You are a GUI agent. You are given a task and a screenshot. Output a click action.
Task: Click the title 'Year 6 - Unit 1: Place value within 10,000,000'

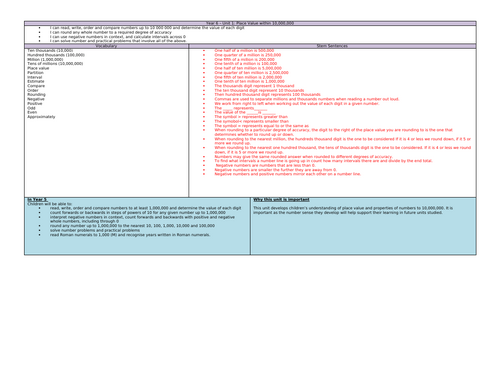click(x=250, y=23)
